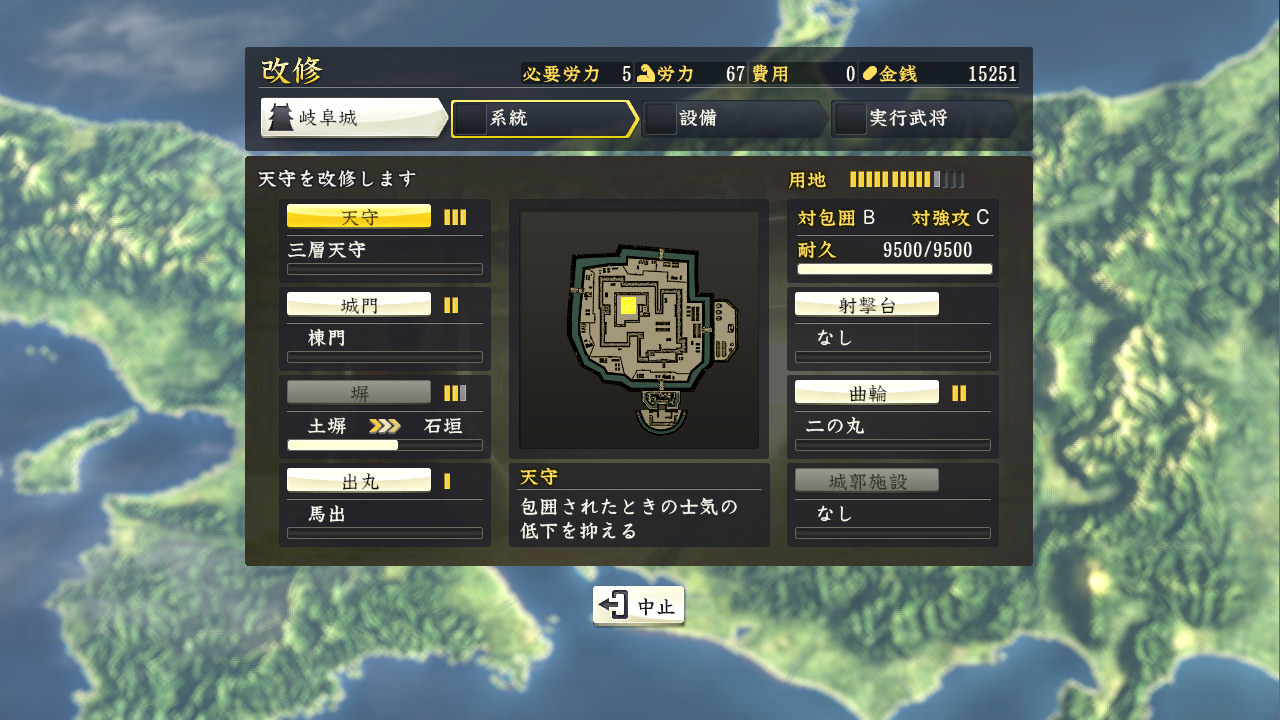Select the 城門 category button
This screenshot has height=720, width=1280.
point(359,305)
